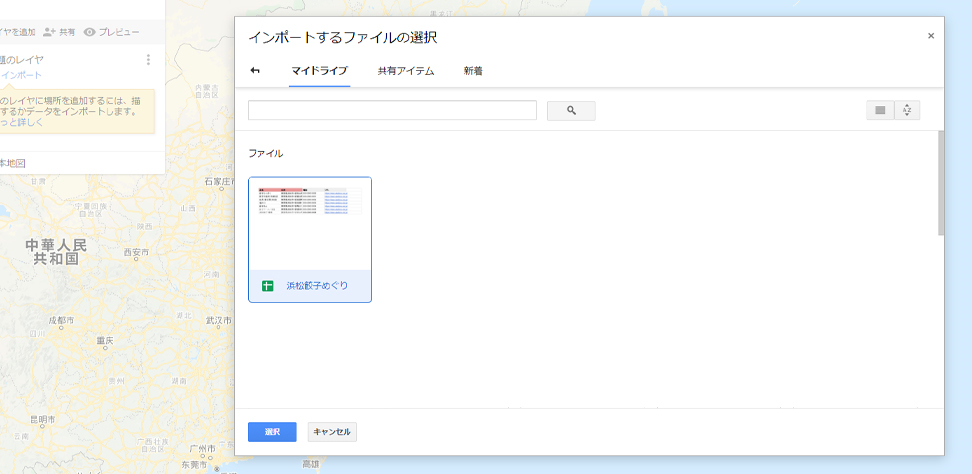Click the magnifier search button
The image size is (972, 474).
coord(571,110)
